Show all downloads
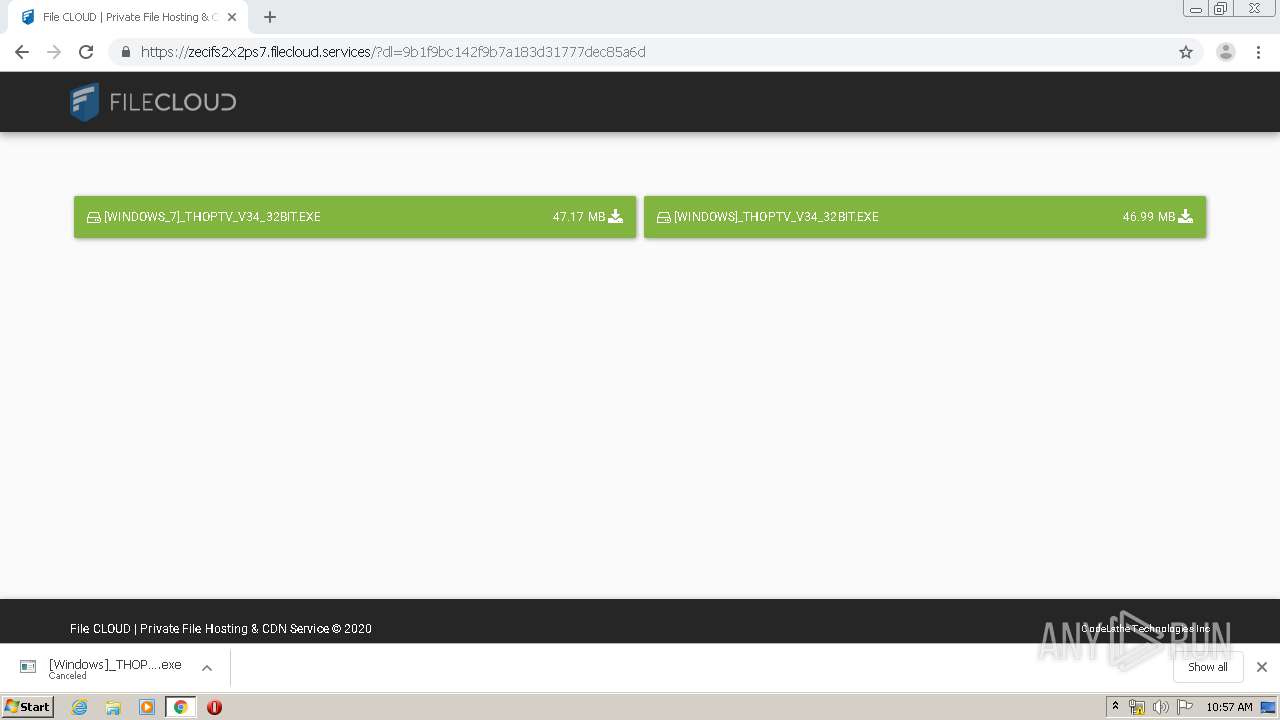 [1208, 667]
